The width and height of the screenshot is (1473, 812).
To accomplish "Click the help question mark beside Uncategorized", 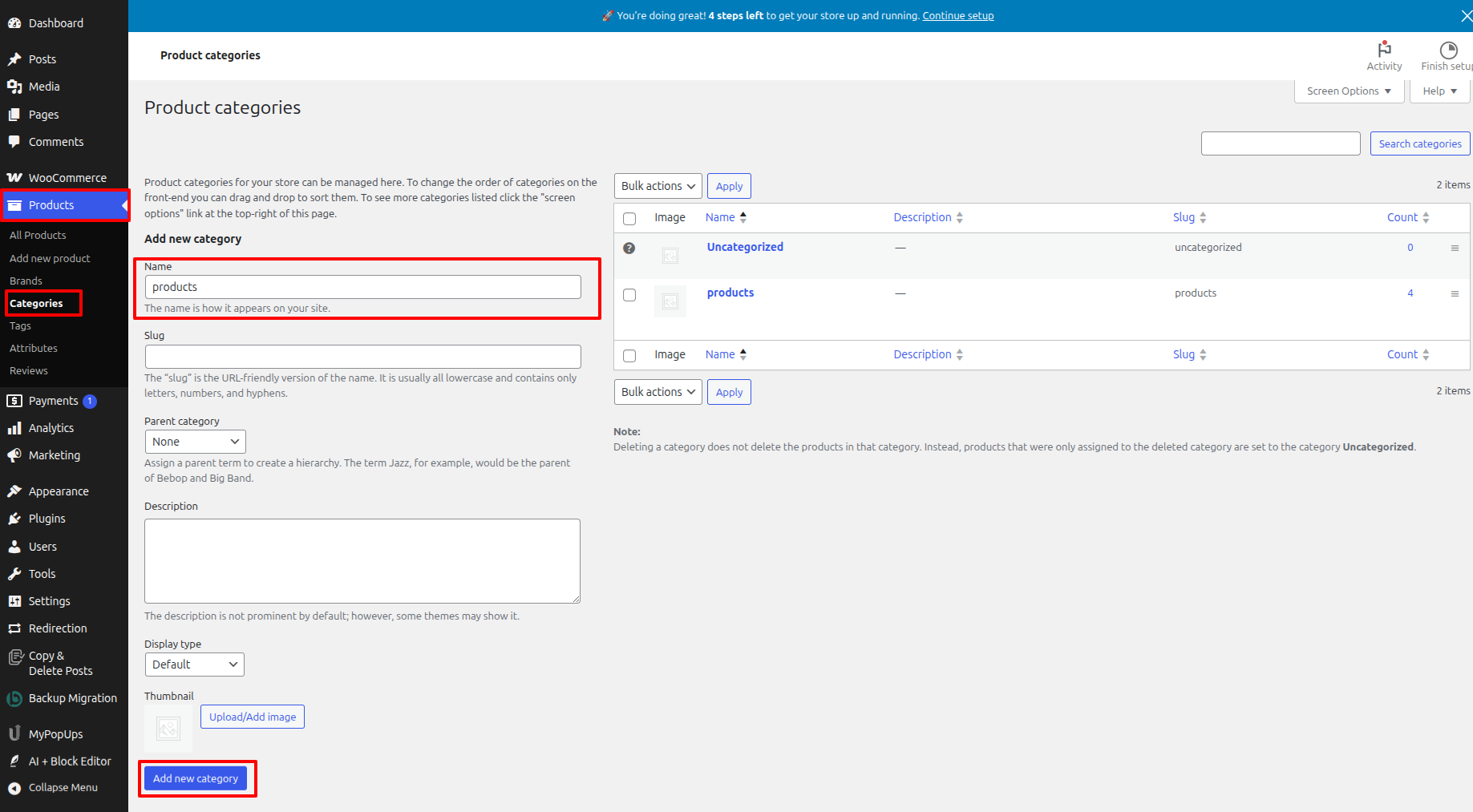I will click(x=629, y=248).
